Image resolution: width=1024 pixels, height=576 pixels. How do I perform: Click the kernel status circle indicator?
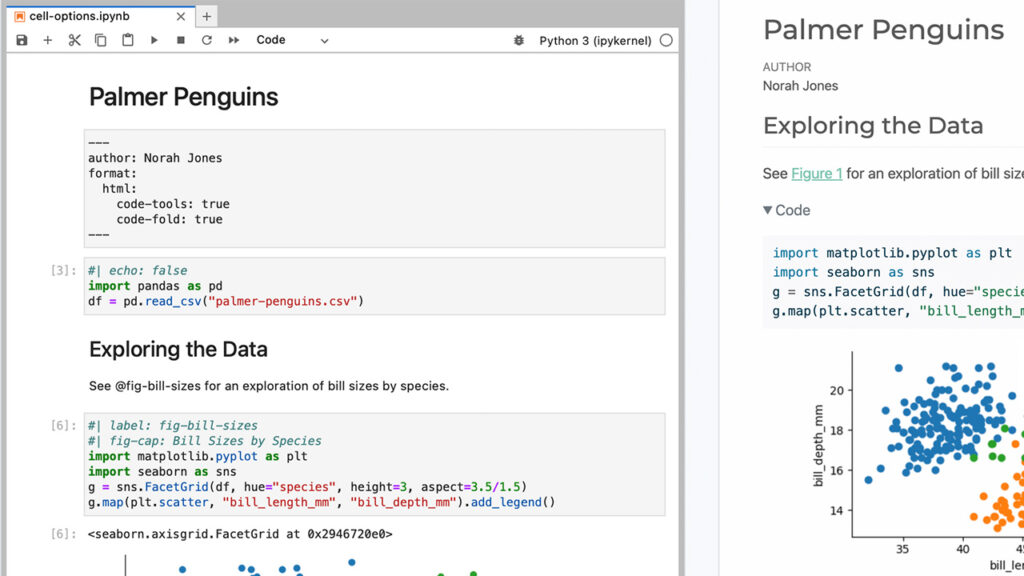(x=666, y=41)
